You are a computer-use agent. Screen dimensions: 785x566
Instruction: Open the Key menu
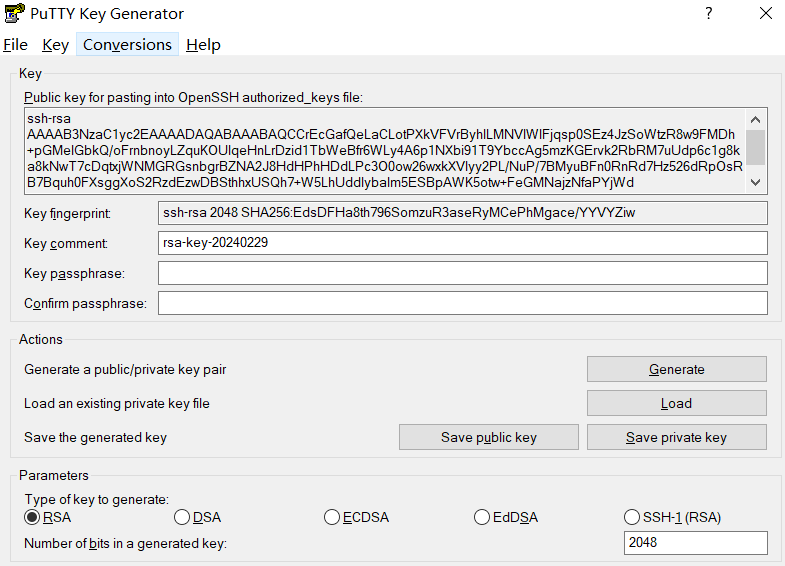55,45
